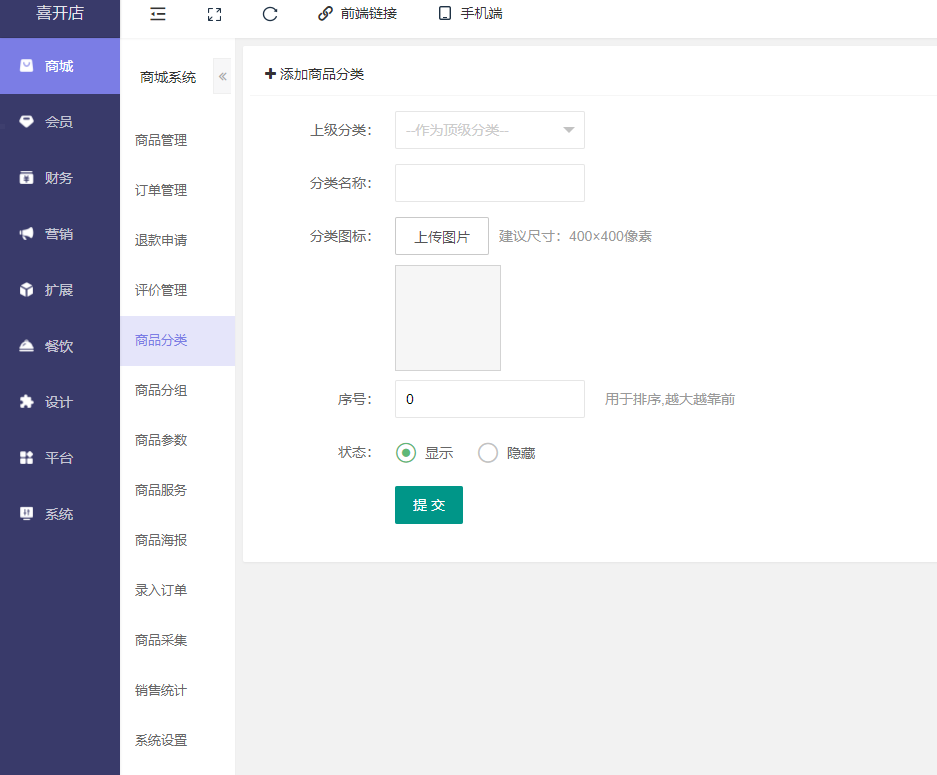
Task: Click the empty category icon preview box
Action: [x=448, y=318]
